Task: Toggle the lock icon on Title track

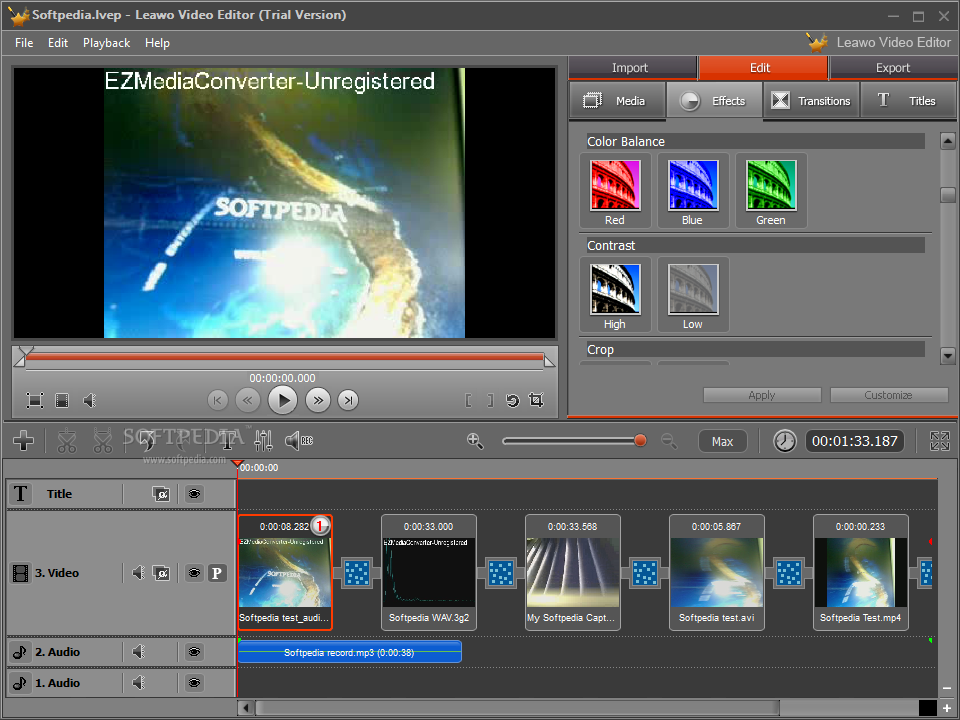Action: tap(161, 493)
